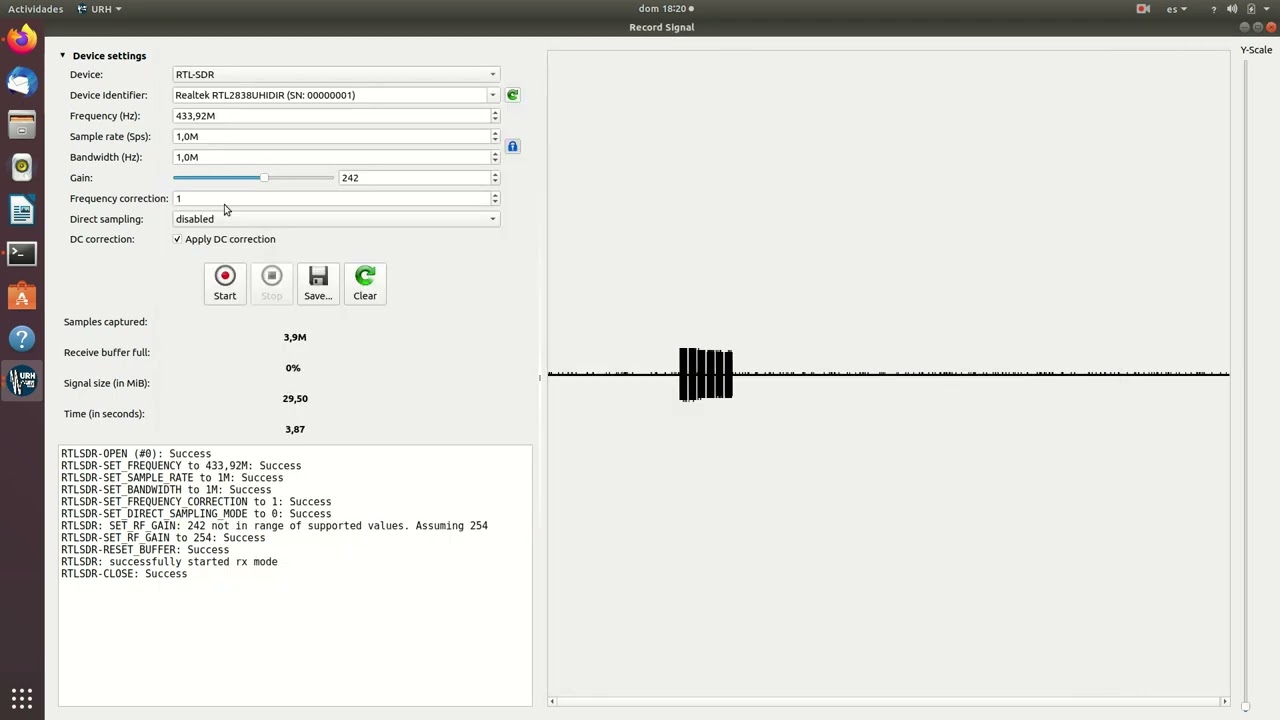
Task: Toggle Apply DC correction checkbox
Action: 177,239
